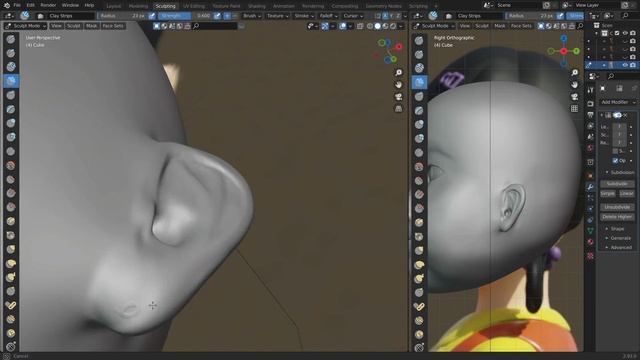This screenshot has width=640, height=360.
Task: Click the Blender logo menu
Action: [x=7, y=5]
